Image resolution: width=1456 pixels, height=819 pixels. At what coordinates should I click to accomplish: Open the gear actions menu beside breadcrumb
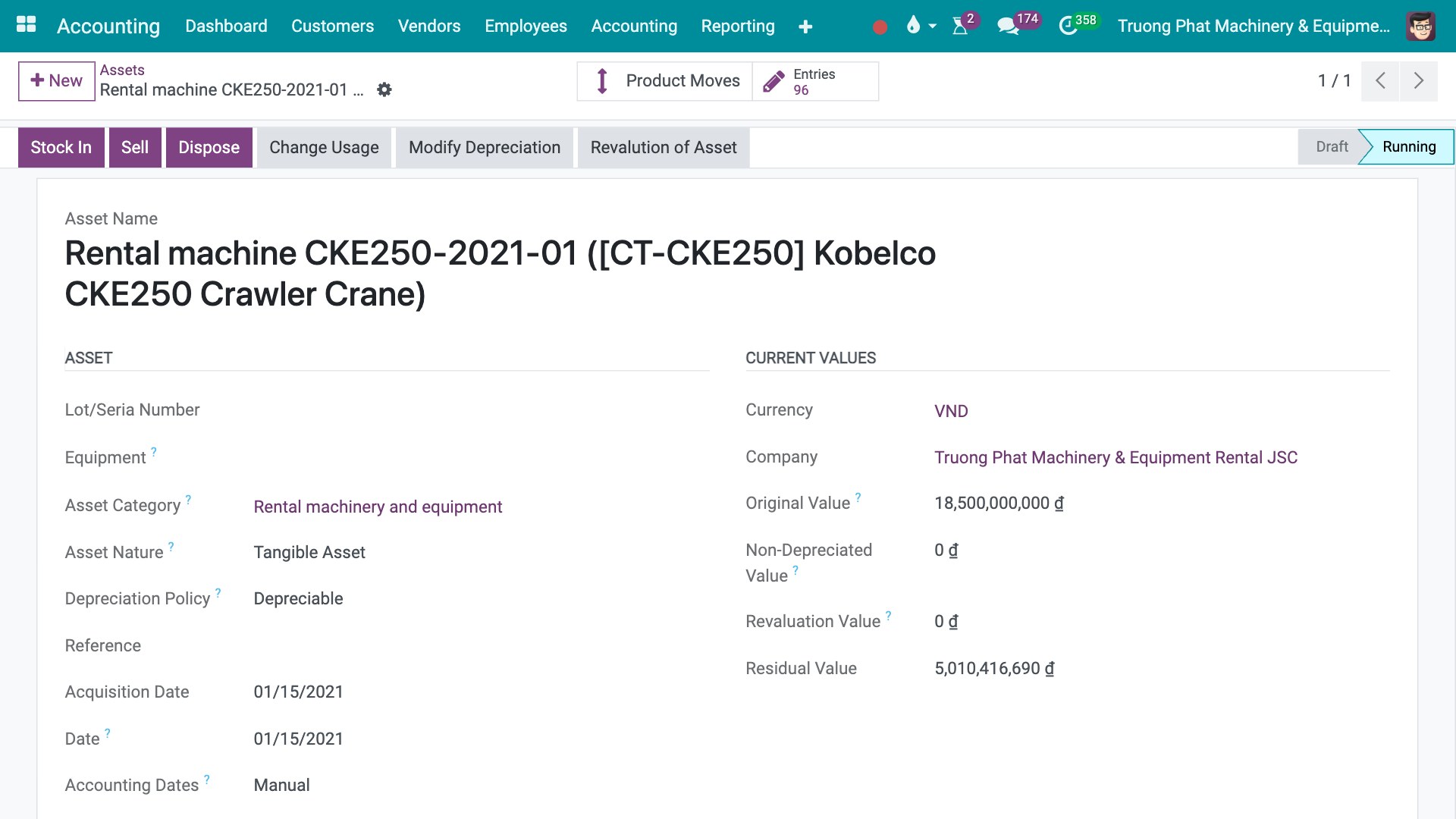[384, 89]
